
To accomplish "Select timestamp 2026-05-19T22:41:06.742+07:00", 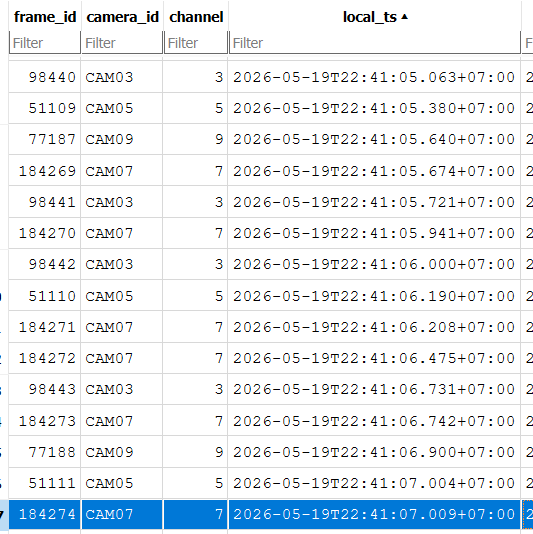I will click(x=374, y=421).
